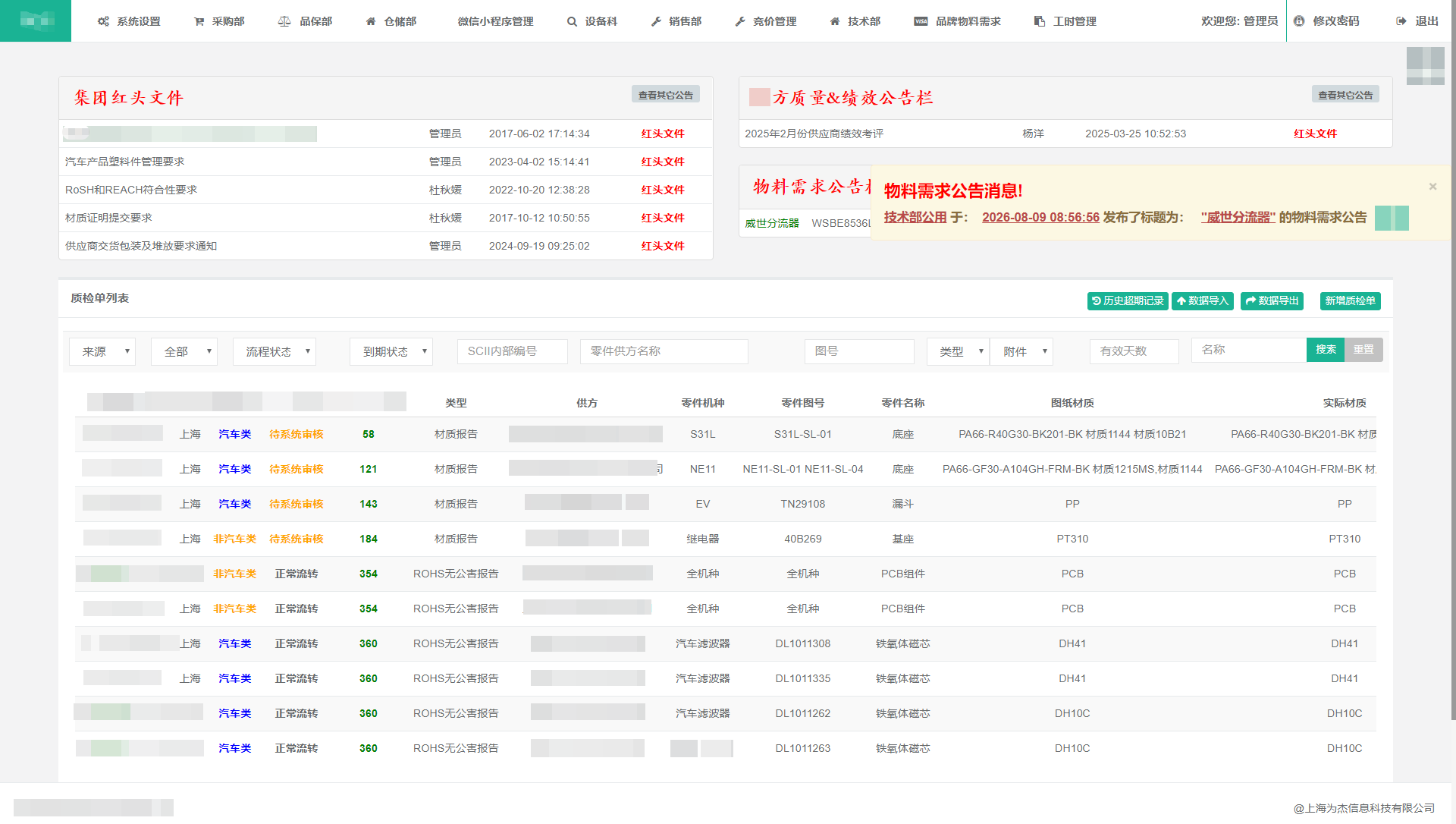
Task: Open RoSH和REACH符合性要求 notice
Action: 131,190
